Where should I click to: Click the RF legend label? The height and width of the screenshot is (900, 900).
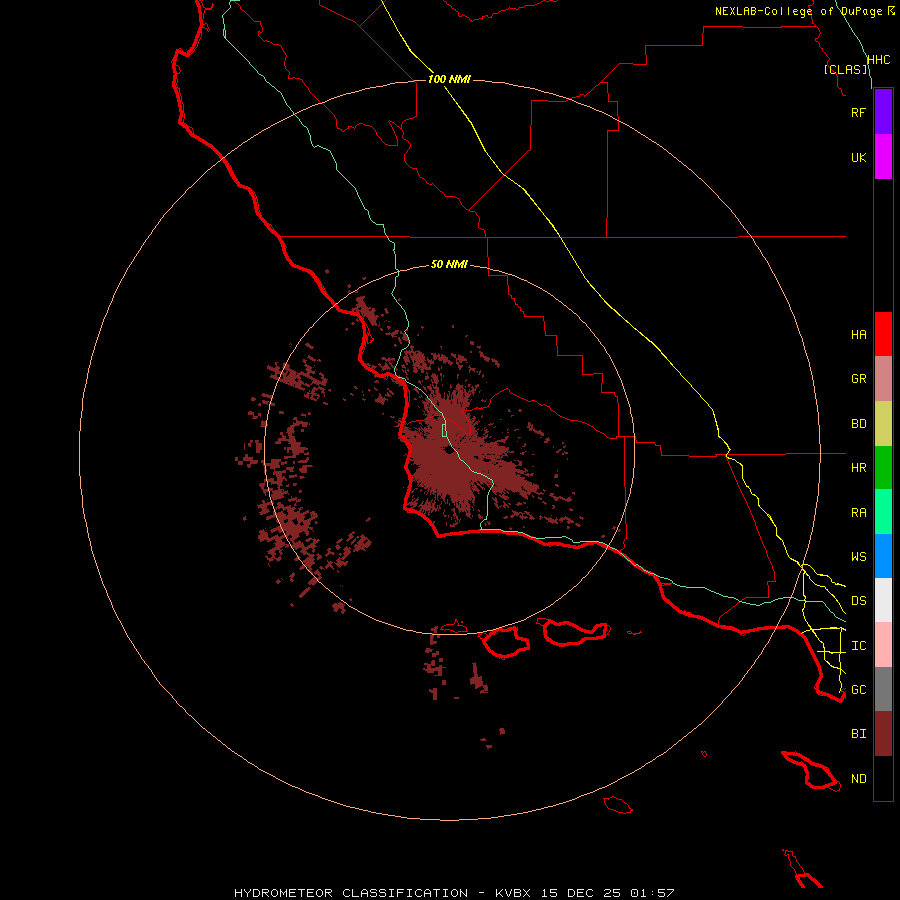(858, 112)
